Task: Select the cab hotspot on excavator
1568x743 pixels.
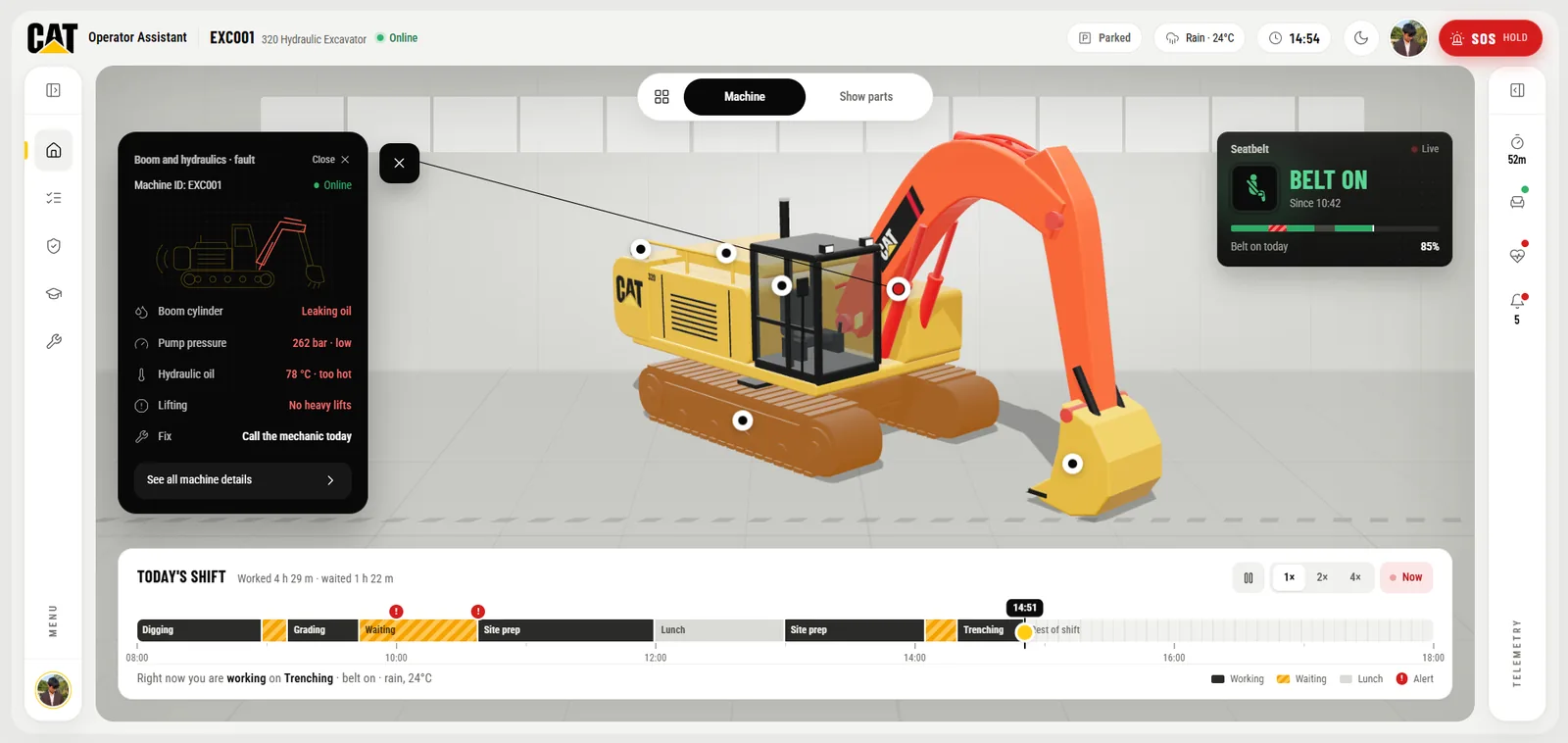Action: point(781,285)
